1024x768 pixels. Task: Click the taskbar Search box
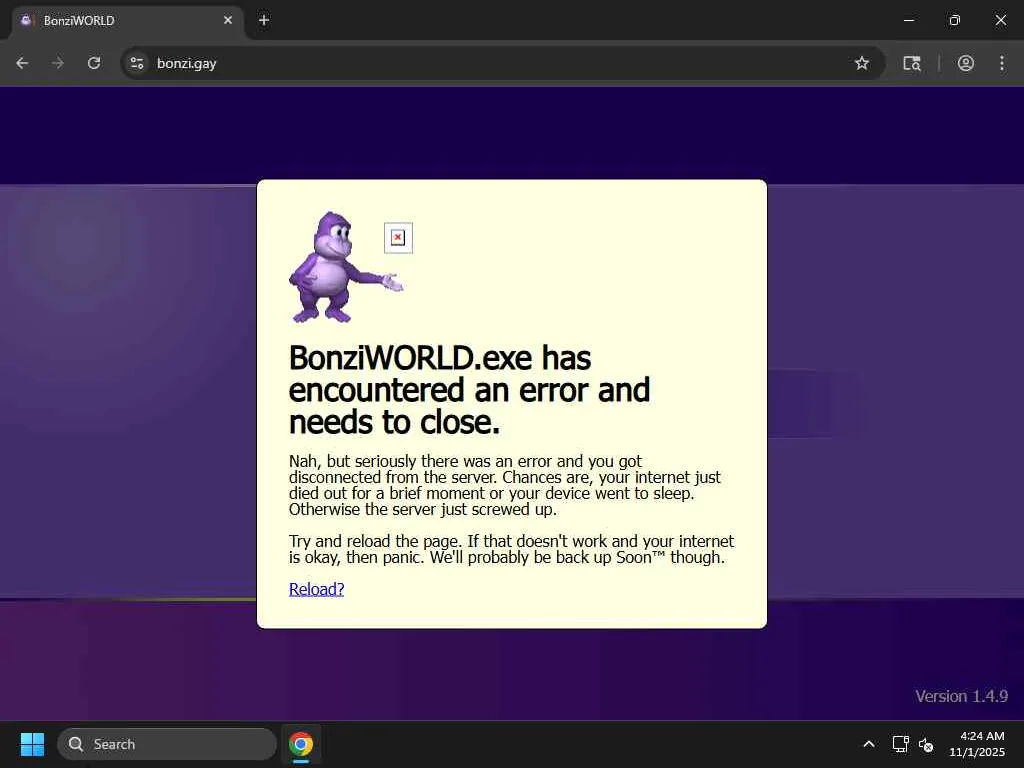pos(167,744)
